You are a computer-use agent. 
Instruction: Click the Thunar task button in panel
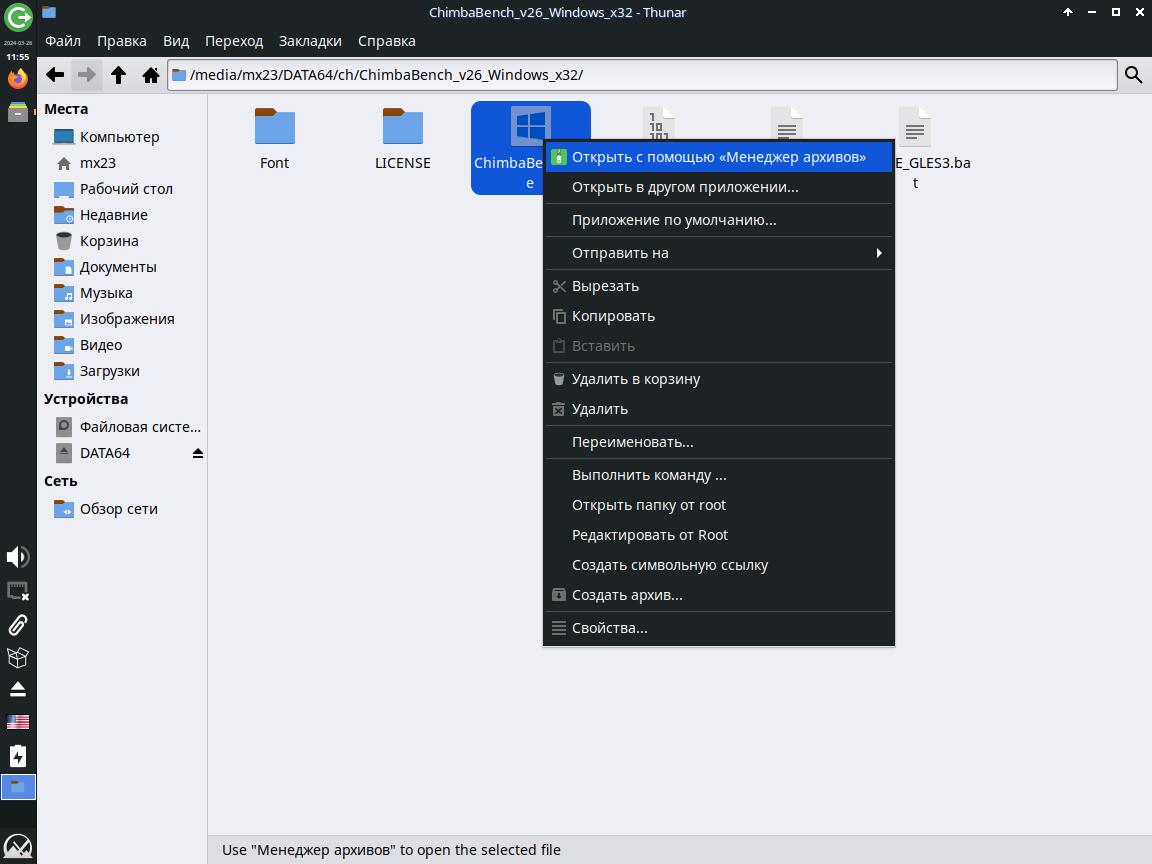(18, 788)
